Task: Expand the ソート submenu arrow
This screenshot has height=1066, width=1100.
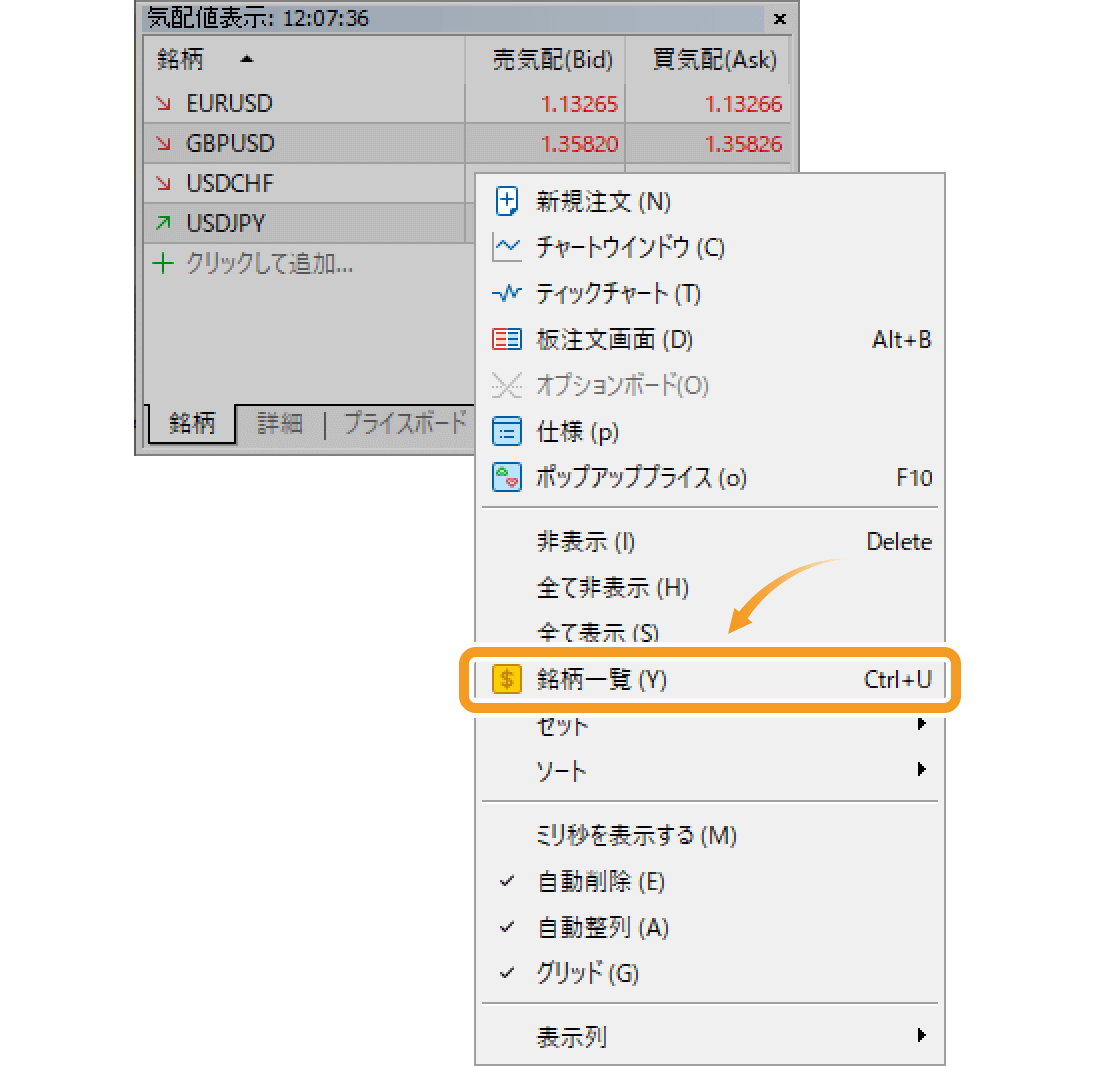Action: pos(922,770)
